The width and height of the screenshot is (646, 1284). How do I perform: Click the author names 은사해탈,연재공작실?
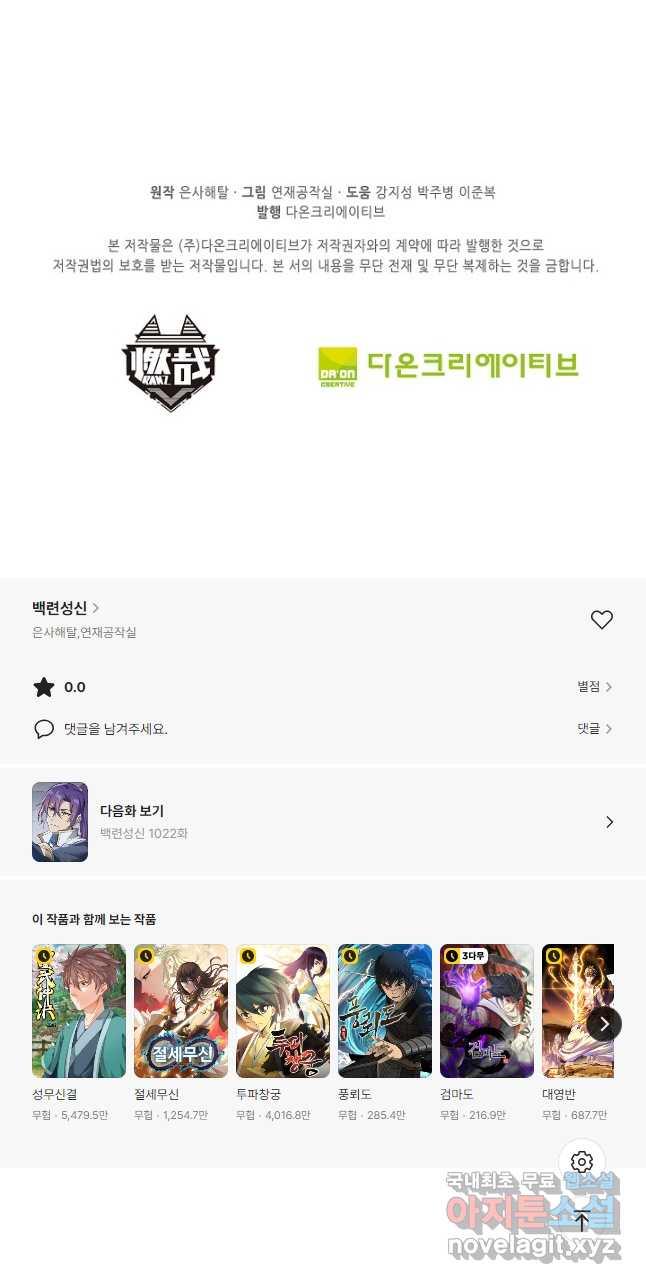84,632
